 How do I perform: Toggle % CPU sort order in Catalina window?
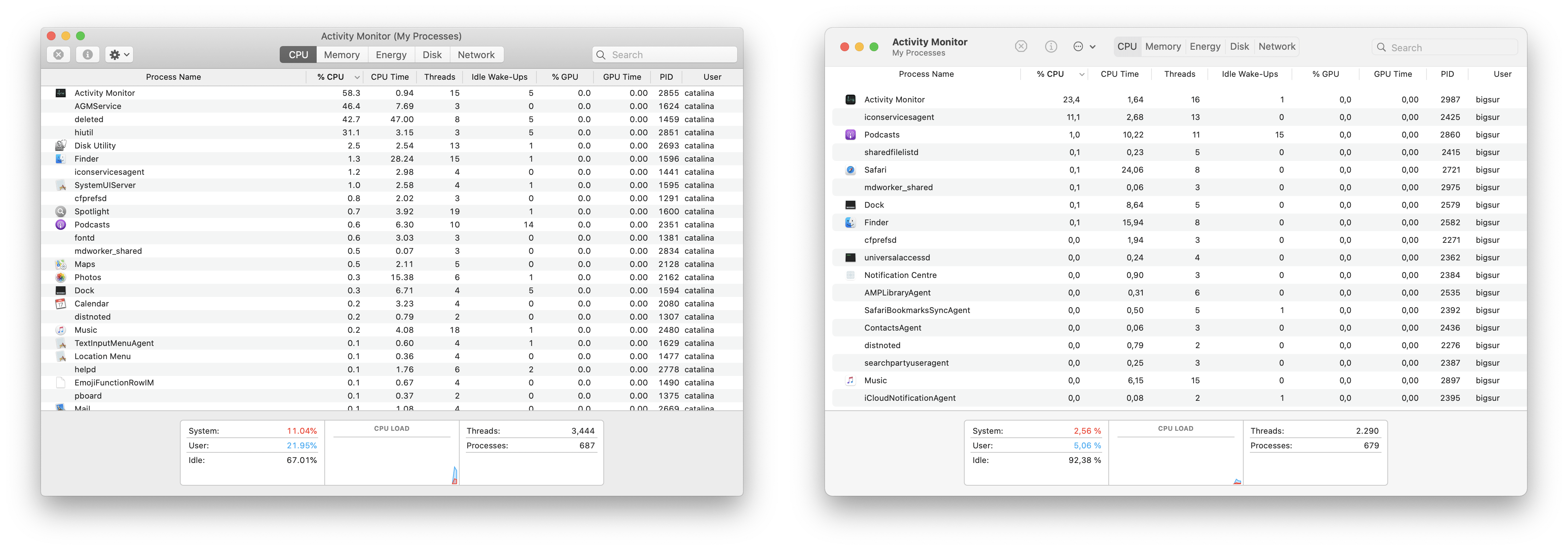coord(336,77)
